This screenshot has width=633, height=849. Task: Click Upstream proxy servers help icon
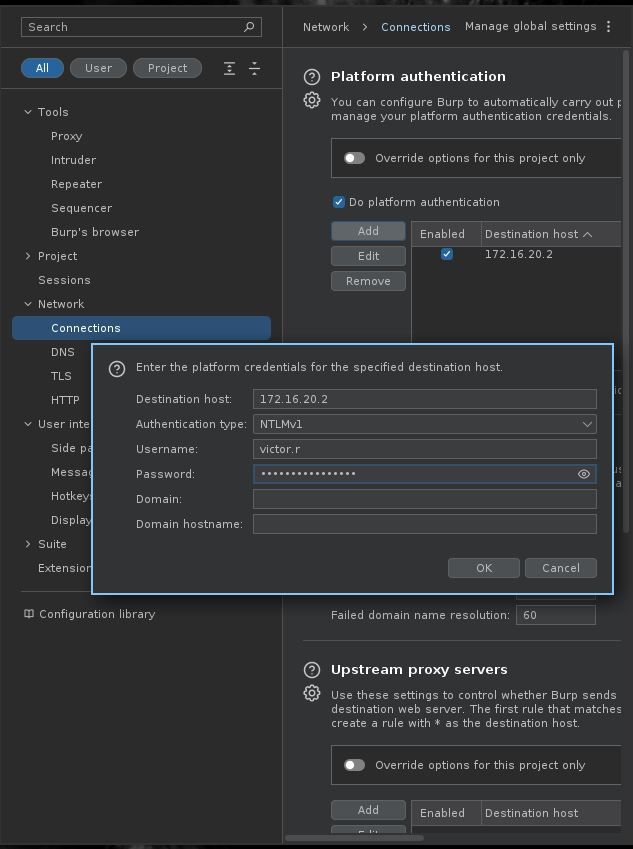click(x=312, y=670)
